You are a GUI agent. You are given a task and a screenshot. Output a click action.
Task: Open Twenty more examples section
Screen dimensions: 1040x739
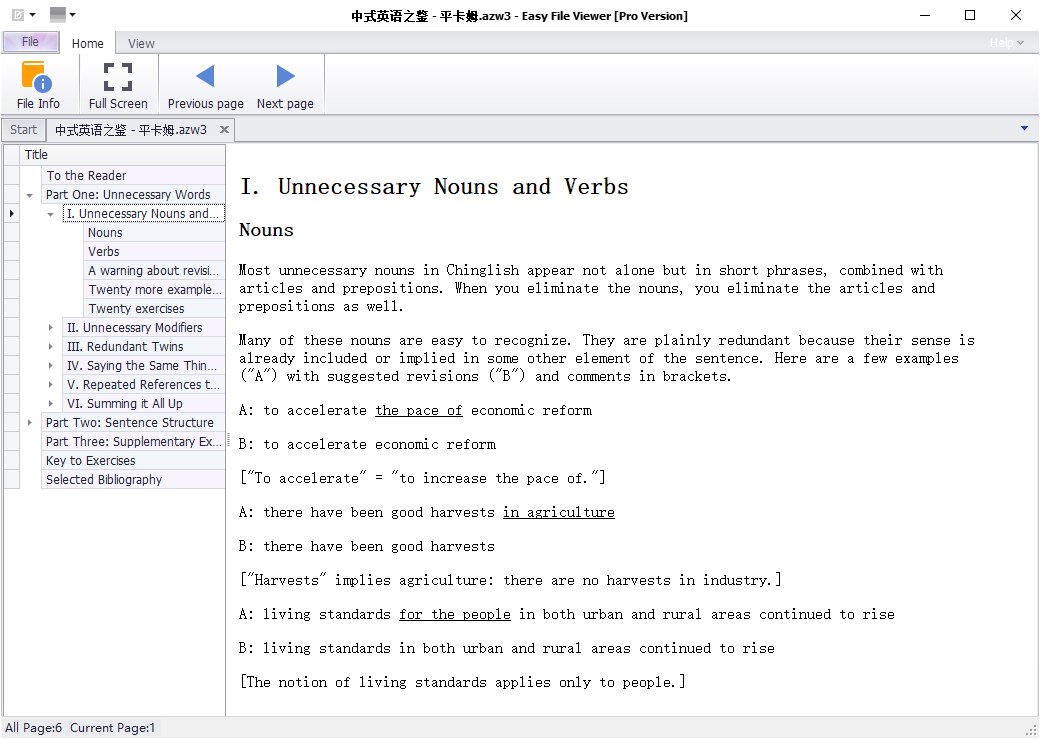coord(154,290)
